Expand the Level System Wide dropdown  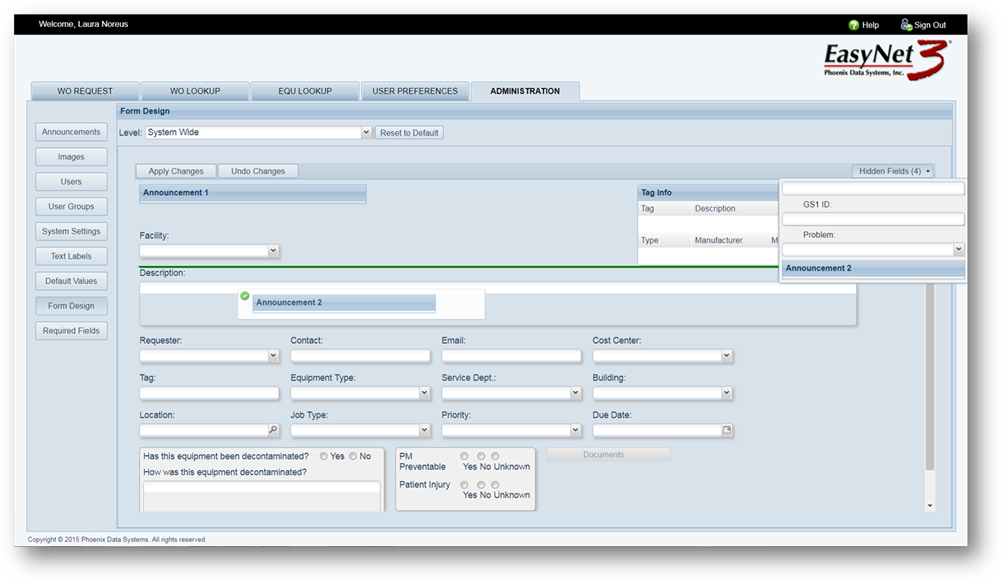(365, 132)
